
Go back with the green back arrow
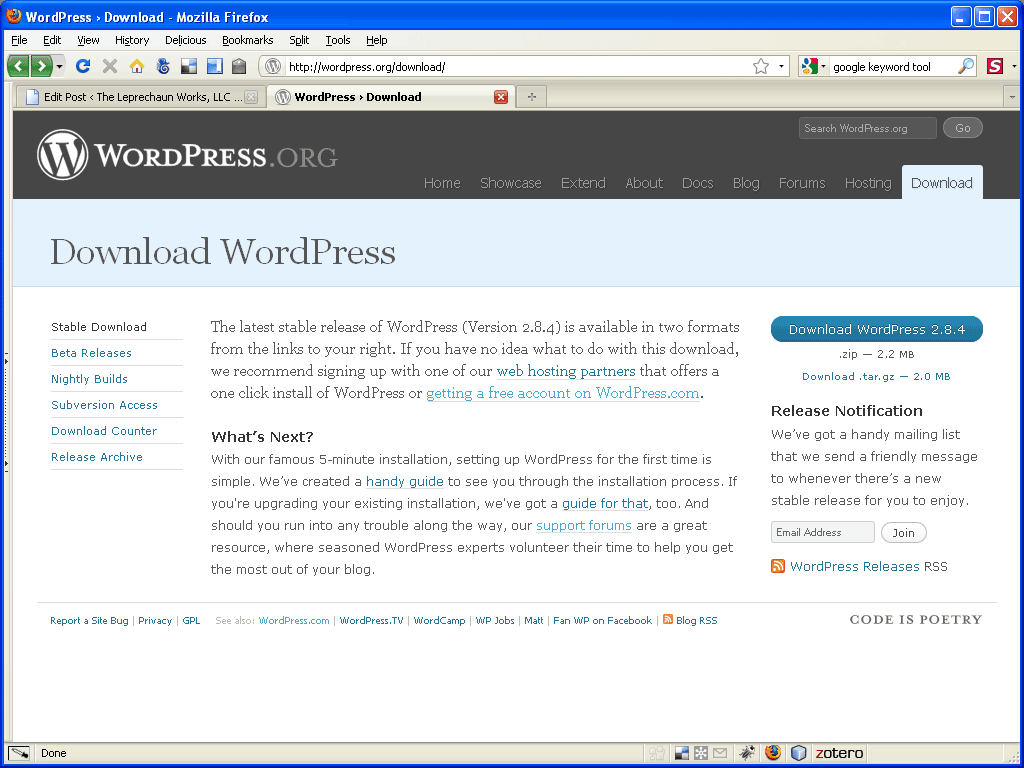[18, 66]
